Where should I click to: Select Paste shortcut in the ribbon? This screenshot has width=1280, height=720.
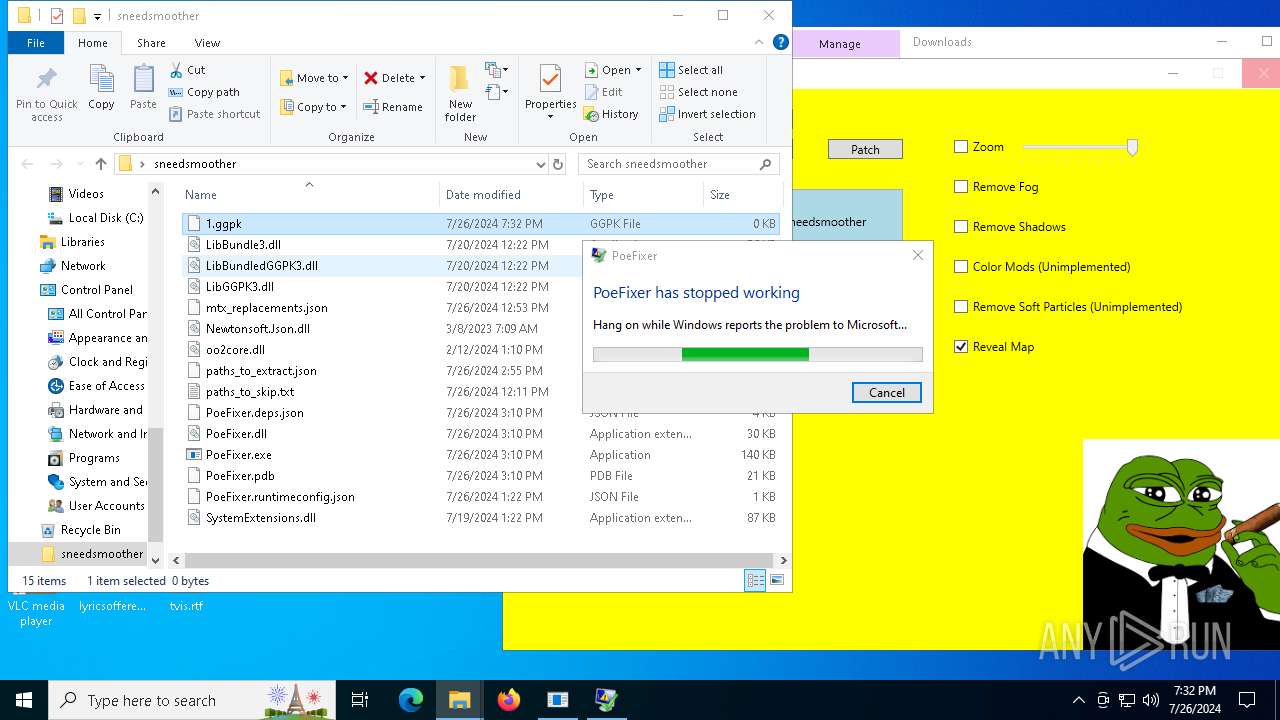(x=214, y=114)
